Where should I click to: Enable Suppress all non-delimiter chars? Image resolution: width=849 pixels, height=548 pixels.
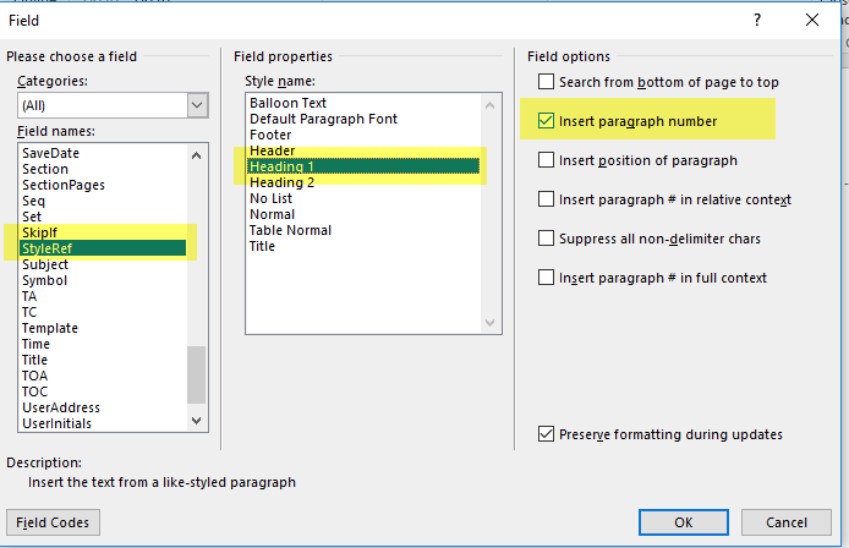click(x=546, y=238)
